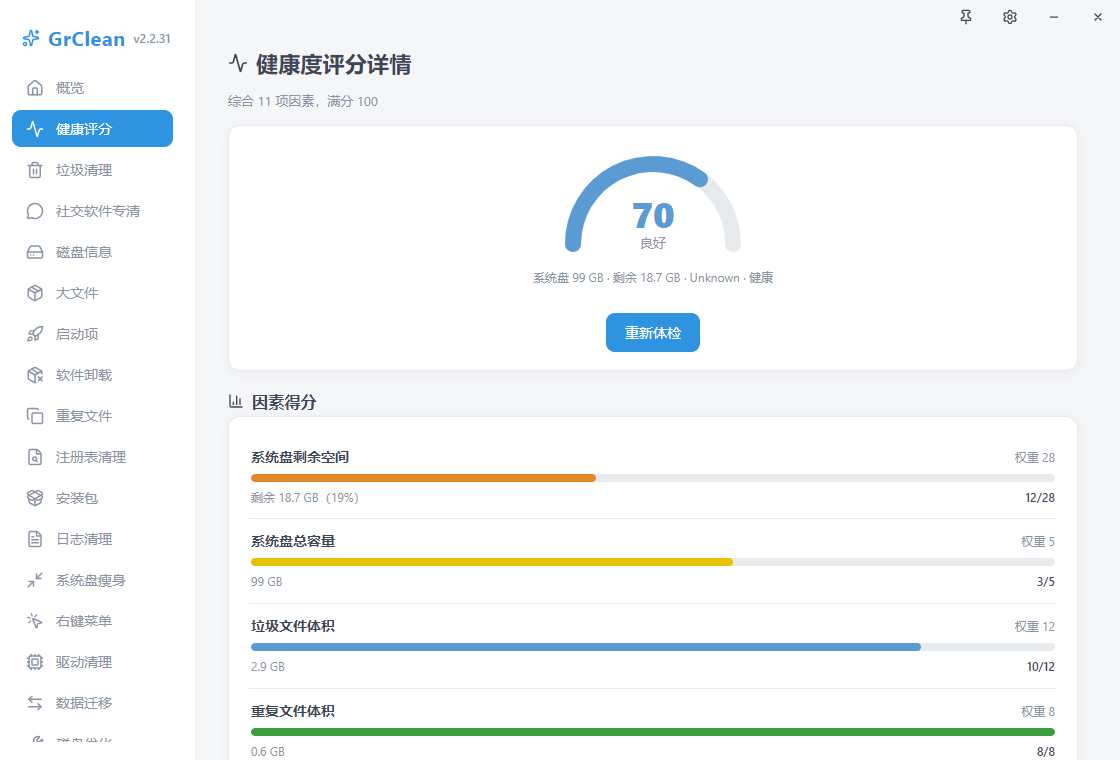The image size is (1120, 760).
Task: Click the health score gauge showing 70
Action: coord(652,204)
